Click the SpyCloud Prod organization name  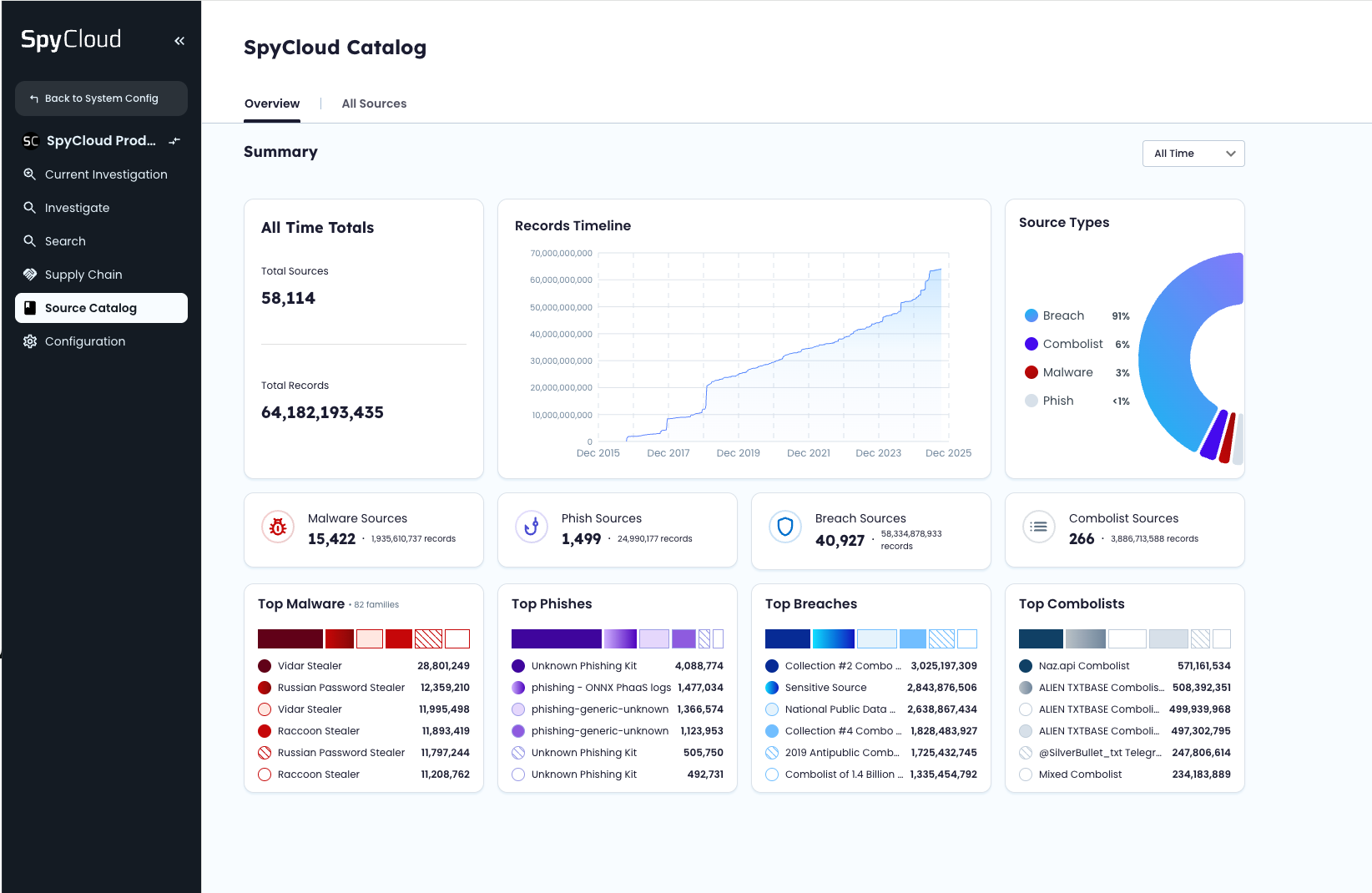[x=101, y=141]
